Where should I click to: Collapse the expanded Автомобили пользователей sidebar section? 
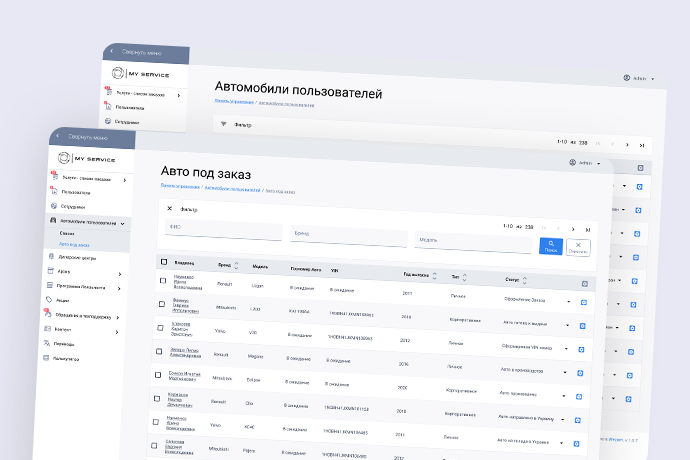click(122, 222)
